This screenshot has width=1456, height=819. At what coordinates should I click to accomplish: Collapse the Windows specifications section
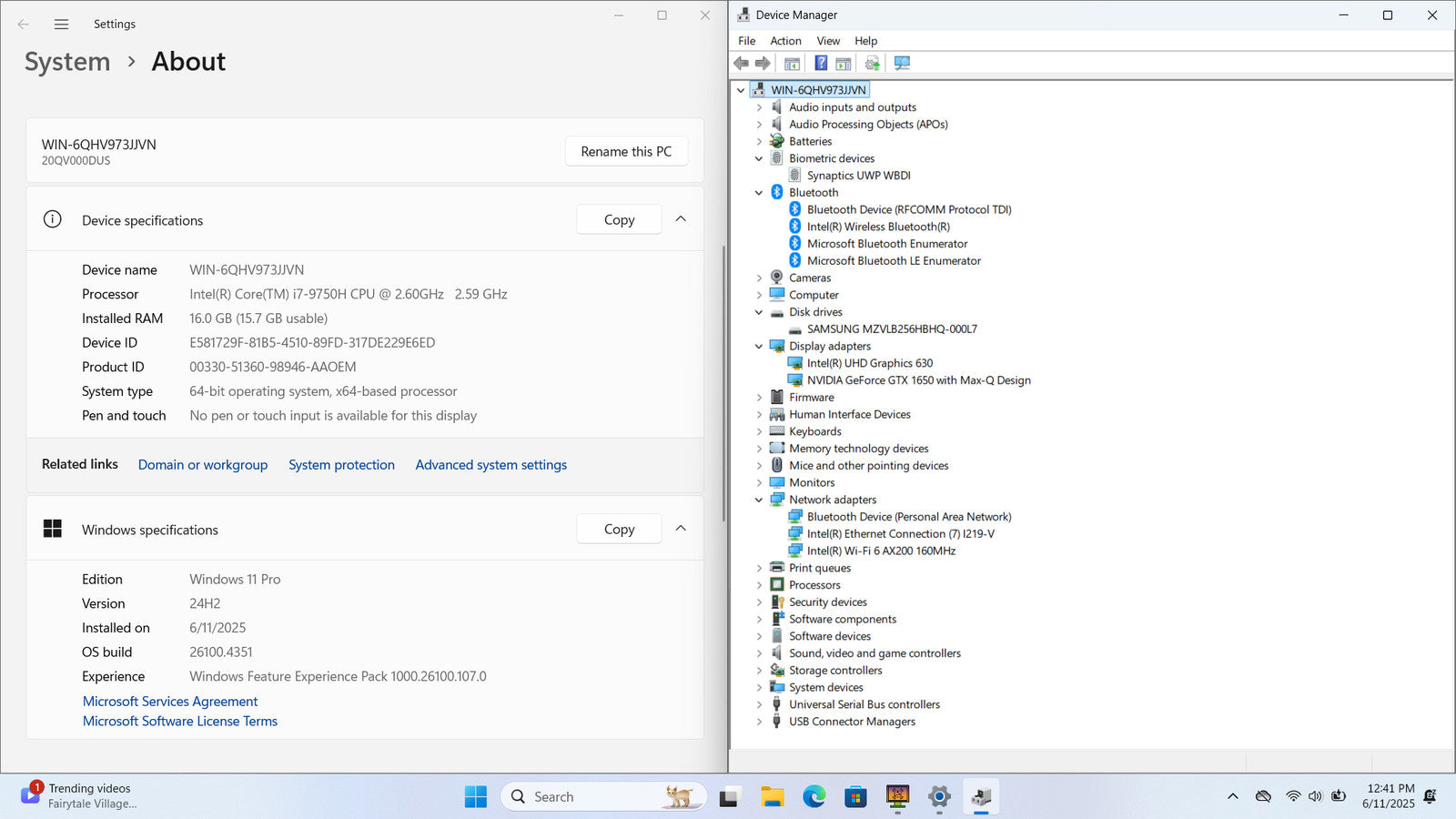[x=681, y=529]
